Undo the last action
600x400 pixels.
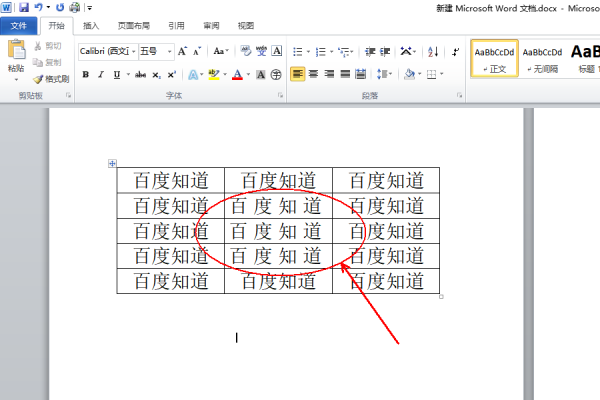coord(39,7)
